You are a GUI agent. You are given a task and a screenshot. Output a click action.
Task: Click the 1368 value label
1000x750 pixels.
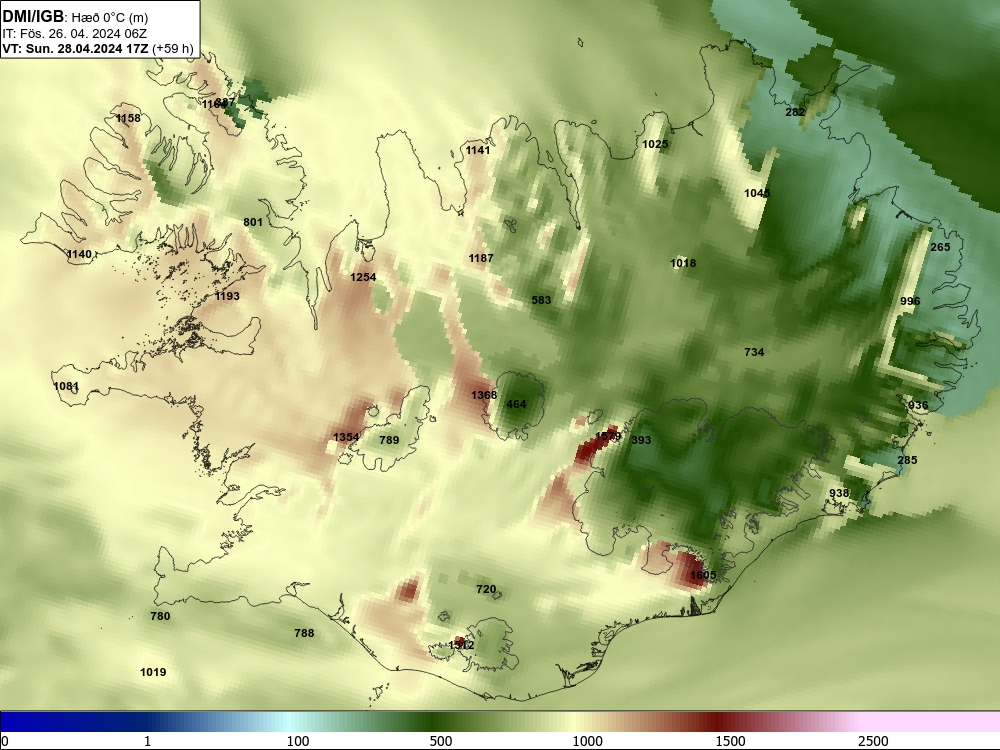(x=484, y=395)
